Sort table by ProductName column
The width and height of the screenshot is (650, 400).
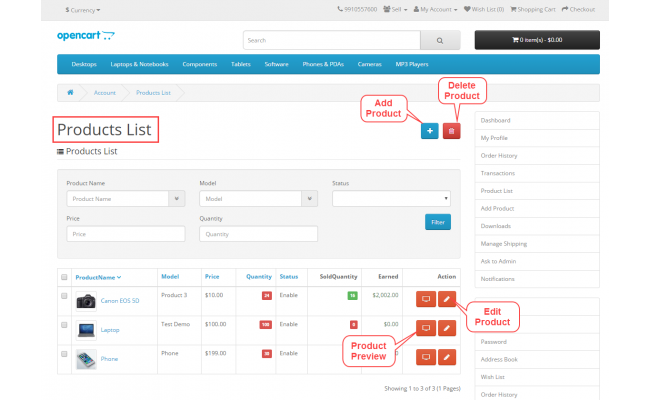coord(98,277)
